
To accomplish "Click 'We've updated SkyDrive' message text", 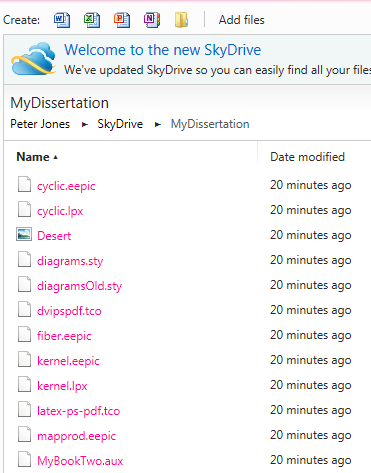I will 217,70.
